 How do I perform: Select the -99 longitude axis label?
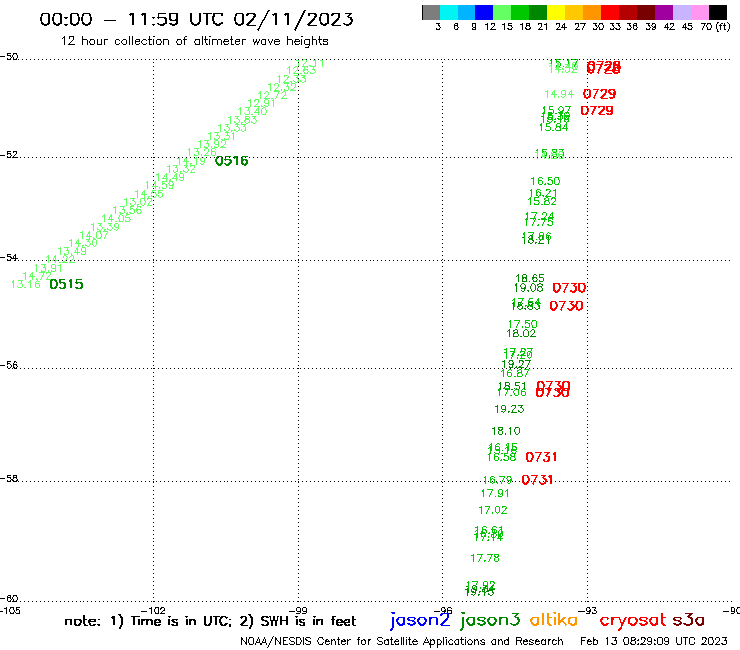pos(298,610)
